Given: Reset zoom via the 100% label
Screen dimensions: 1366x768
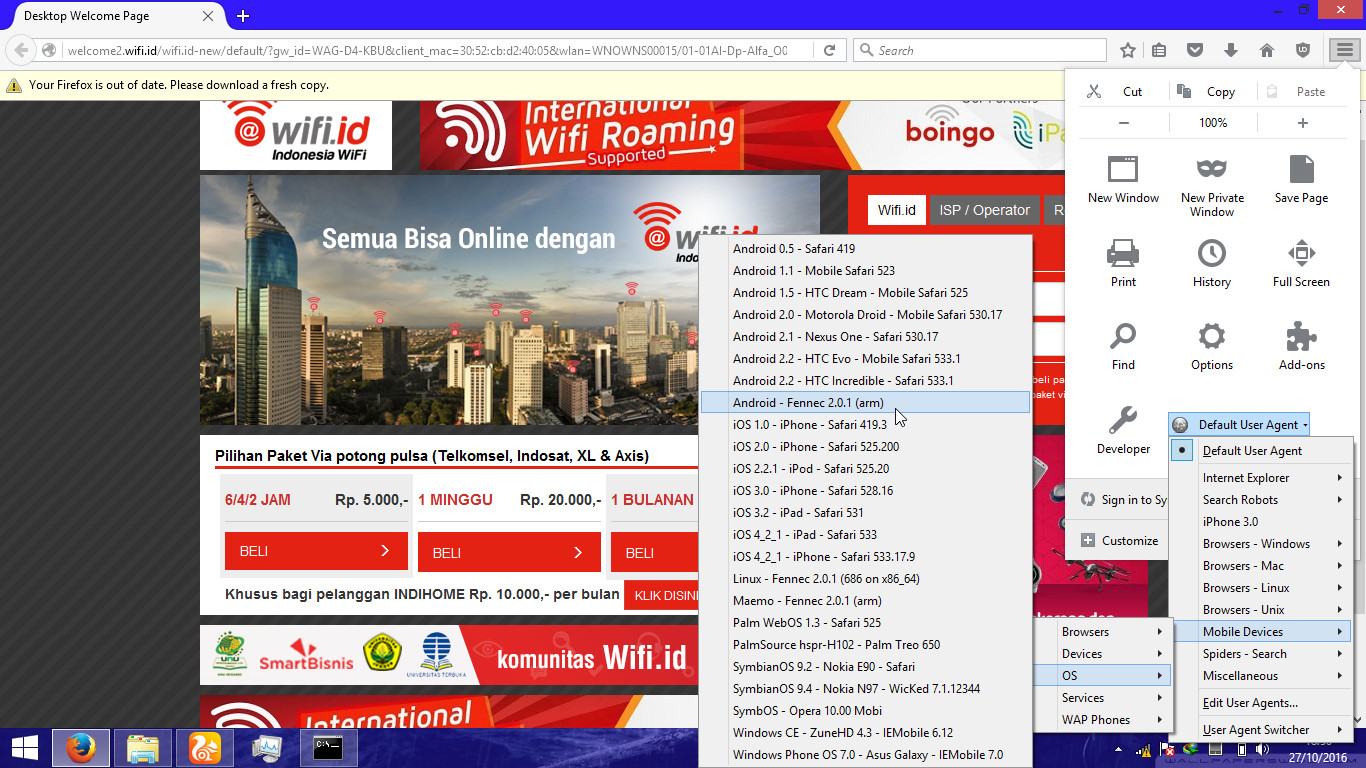Looking at the screenshot, I should 1213,123.
